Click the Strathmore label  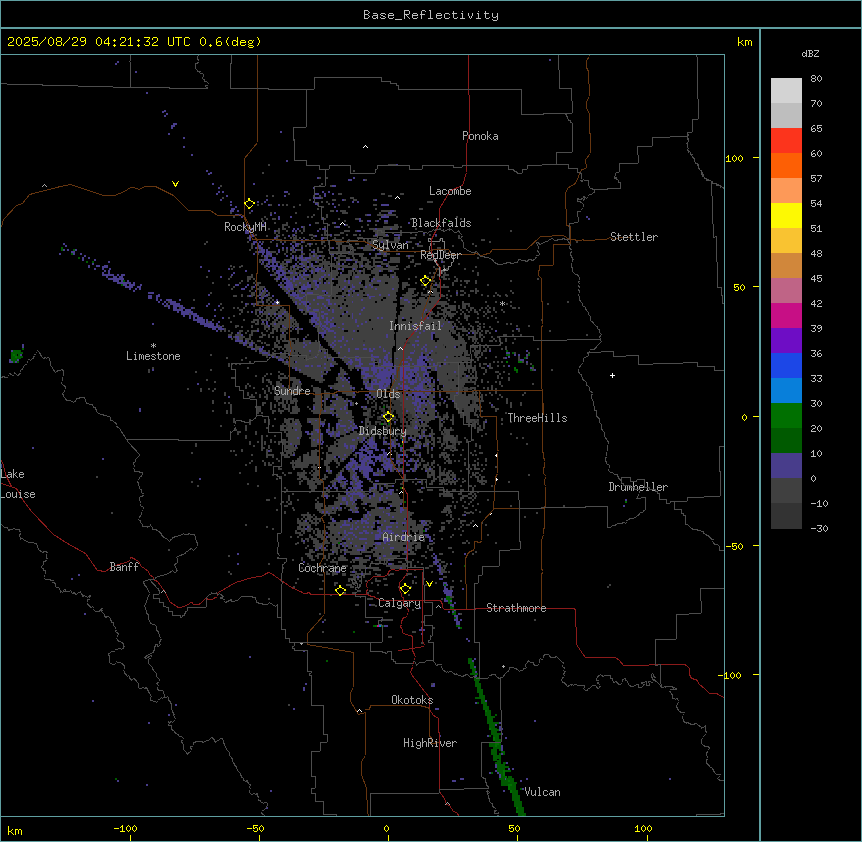[x=516, y=608]
